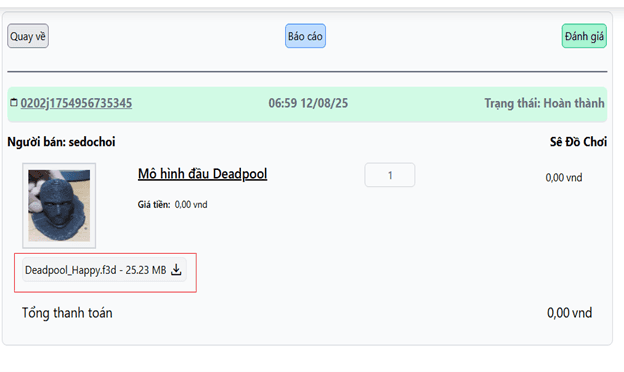Viewport: 624px width, 372px height.
Task: Click the red highlighted box around the file
Action: coord(105,273)
